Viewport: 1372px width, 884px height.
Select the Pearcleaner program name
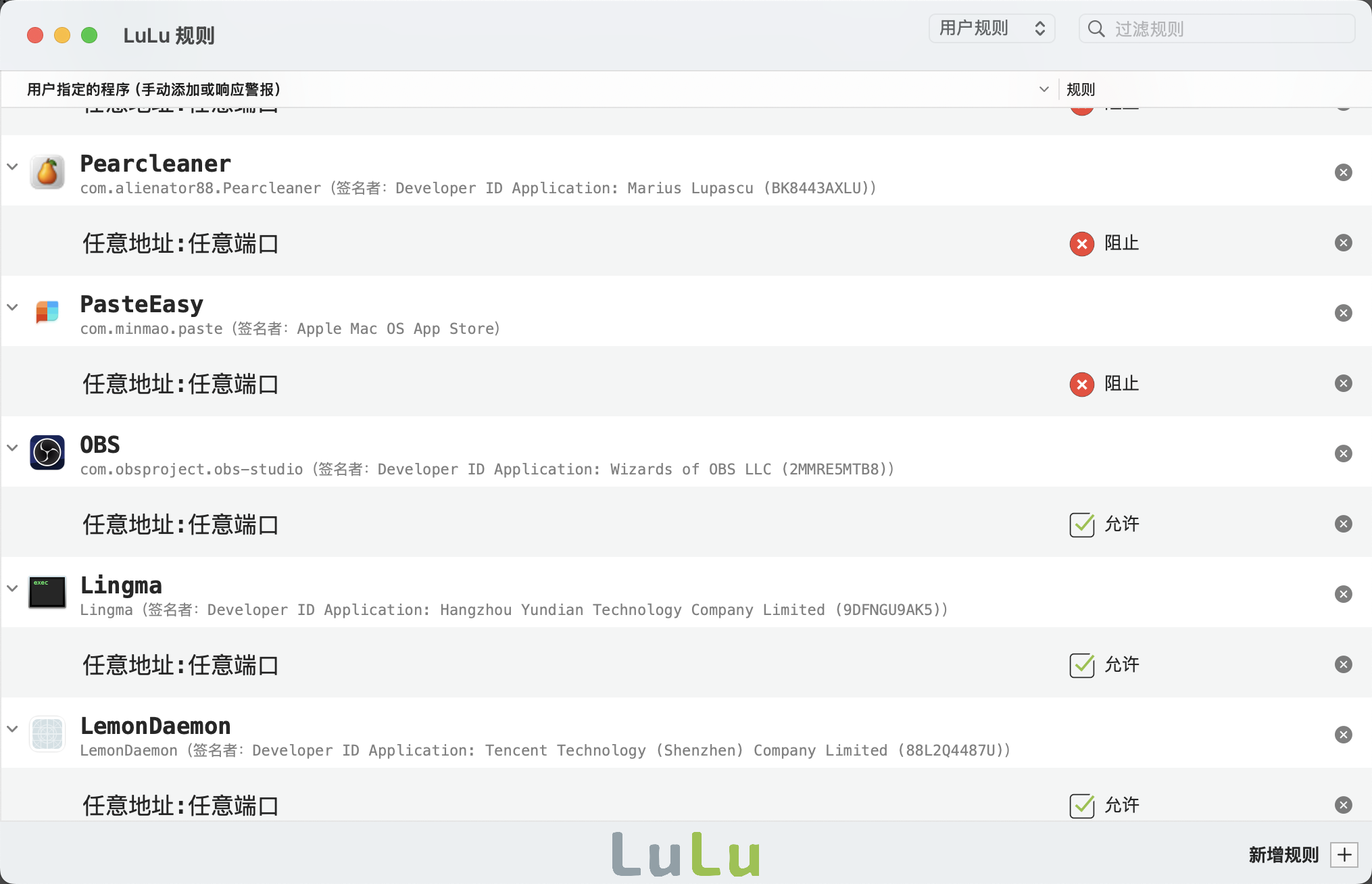pos(155,164)
